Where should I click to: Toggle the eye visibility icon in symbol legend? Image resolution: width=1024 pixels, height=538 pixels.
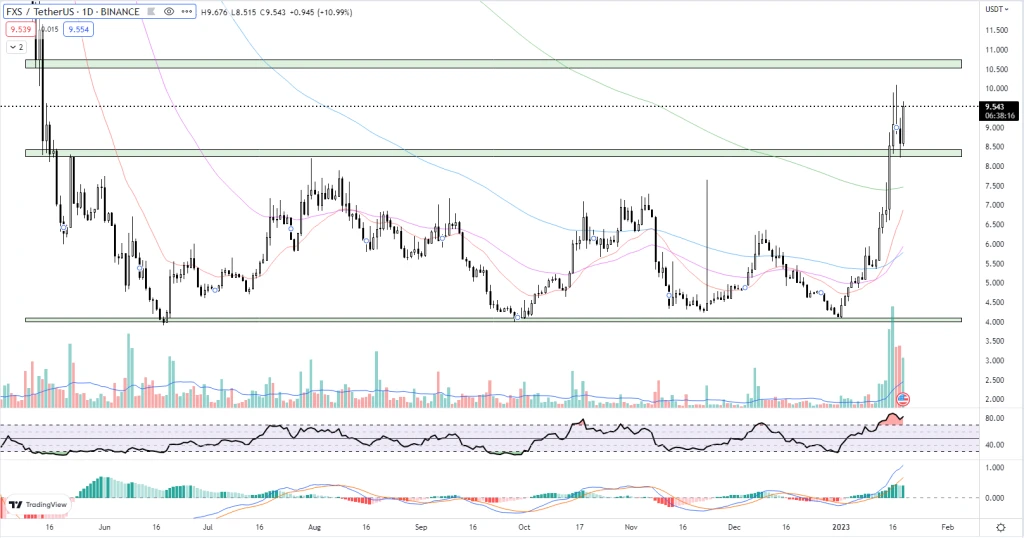tap(169, 12)
